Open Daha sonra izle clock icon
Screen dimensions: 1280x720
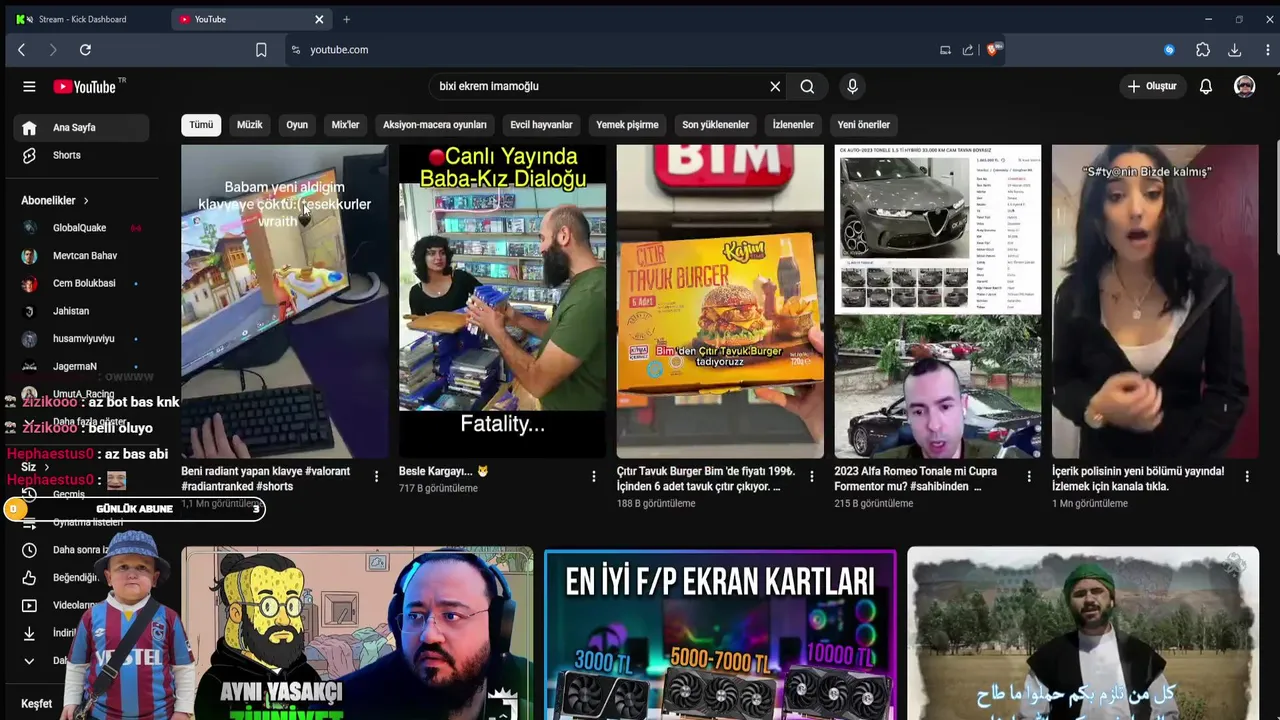[x=29, y=550]
